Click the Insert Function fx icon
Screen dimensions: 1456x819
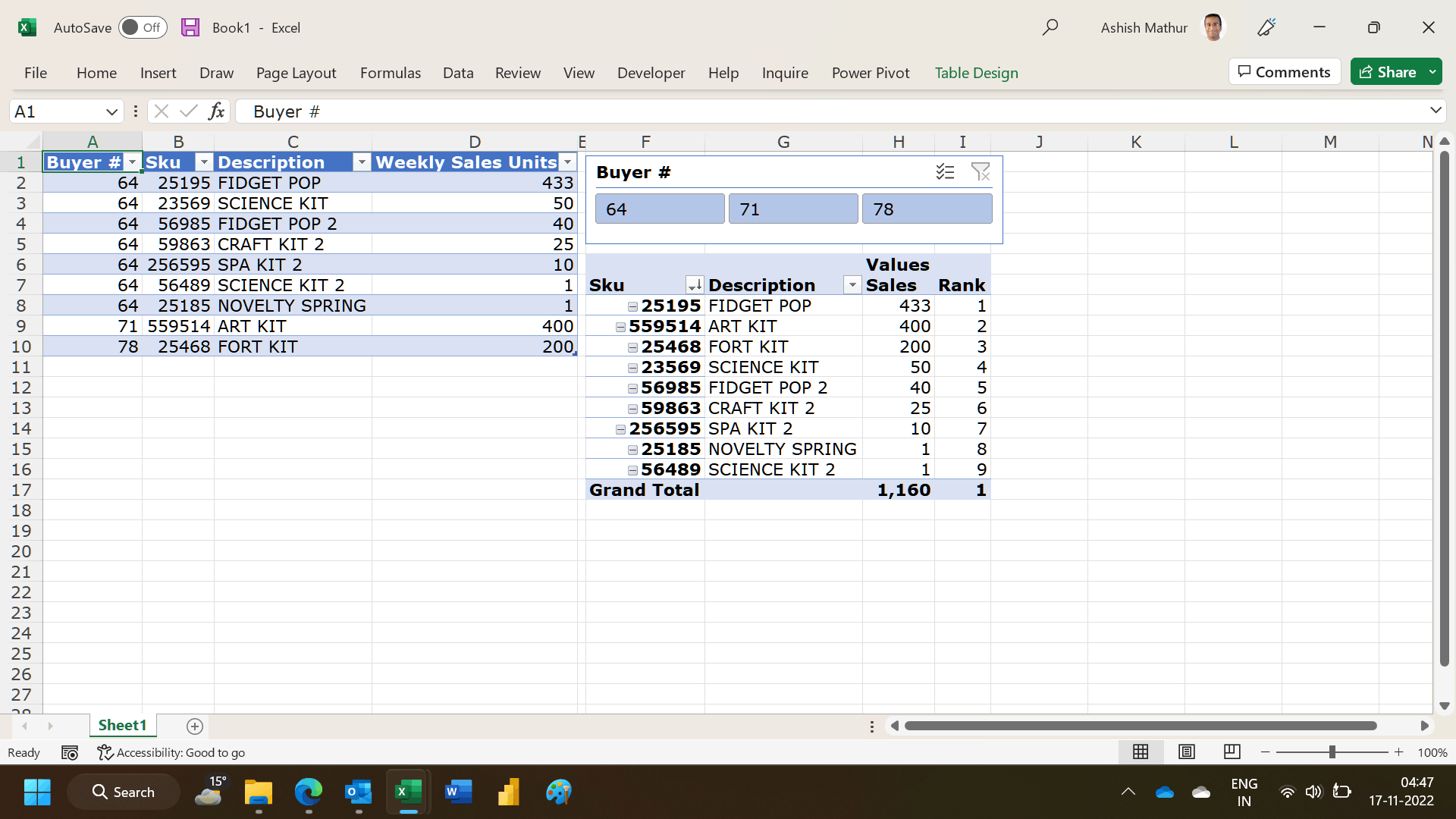216,111
